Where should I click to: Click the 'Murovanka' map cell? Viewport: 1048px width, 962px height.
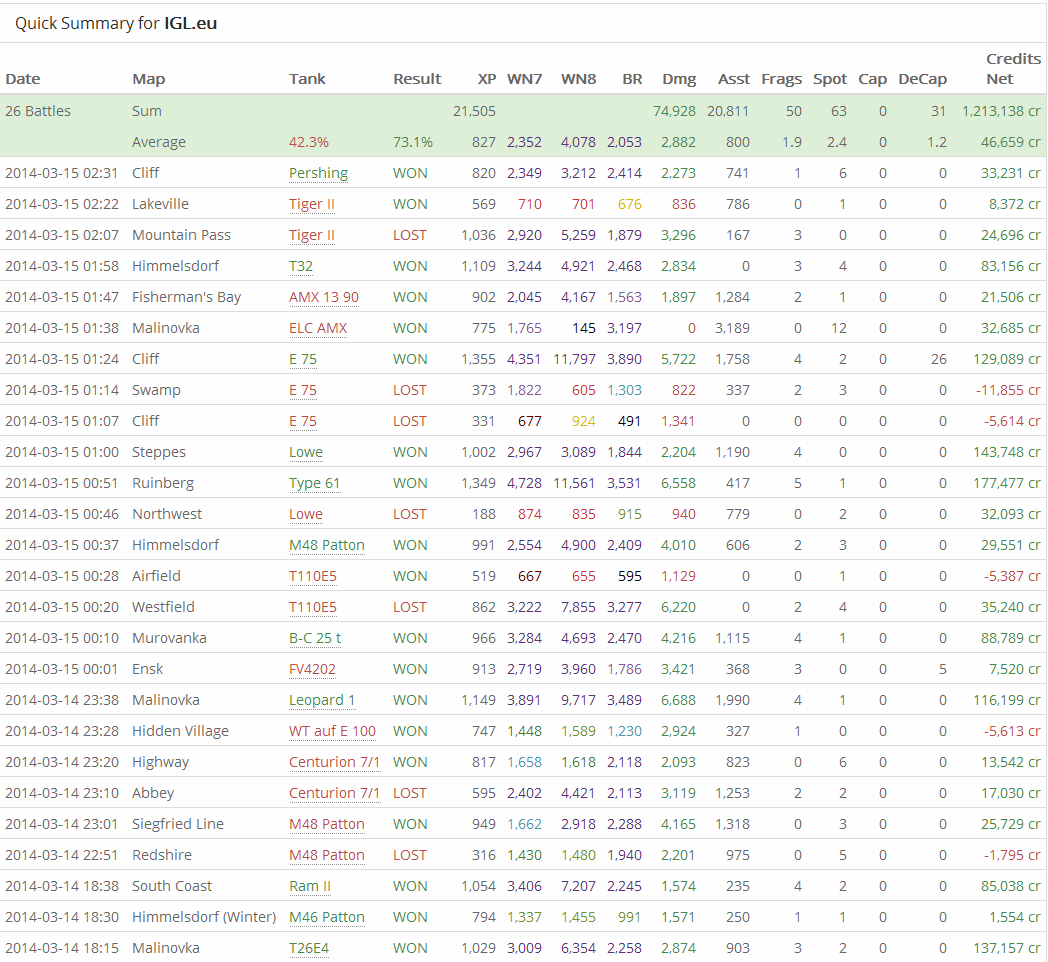[169, 638]
